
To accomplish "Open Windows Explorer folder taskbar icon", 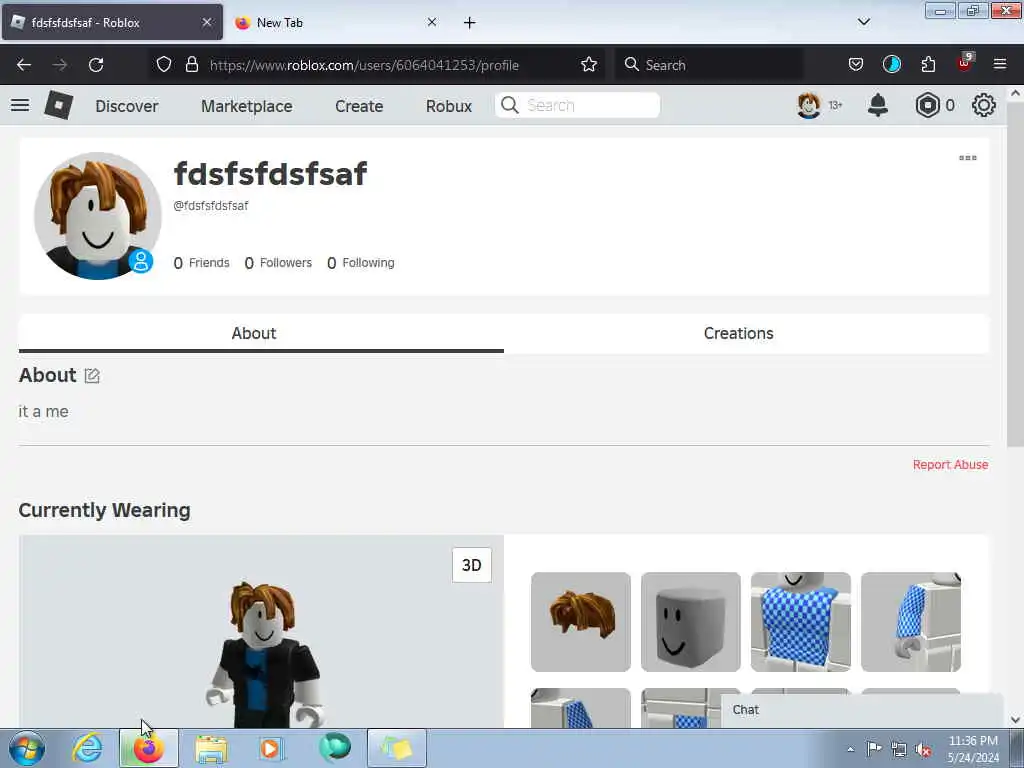I will 211,748.
